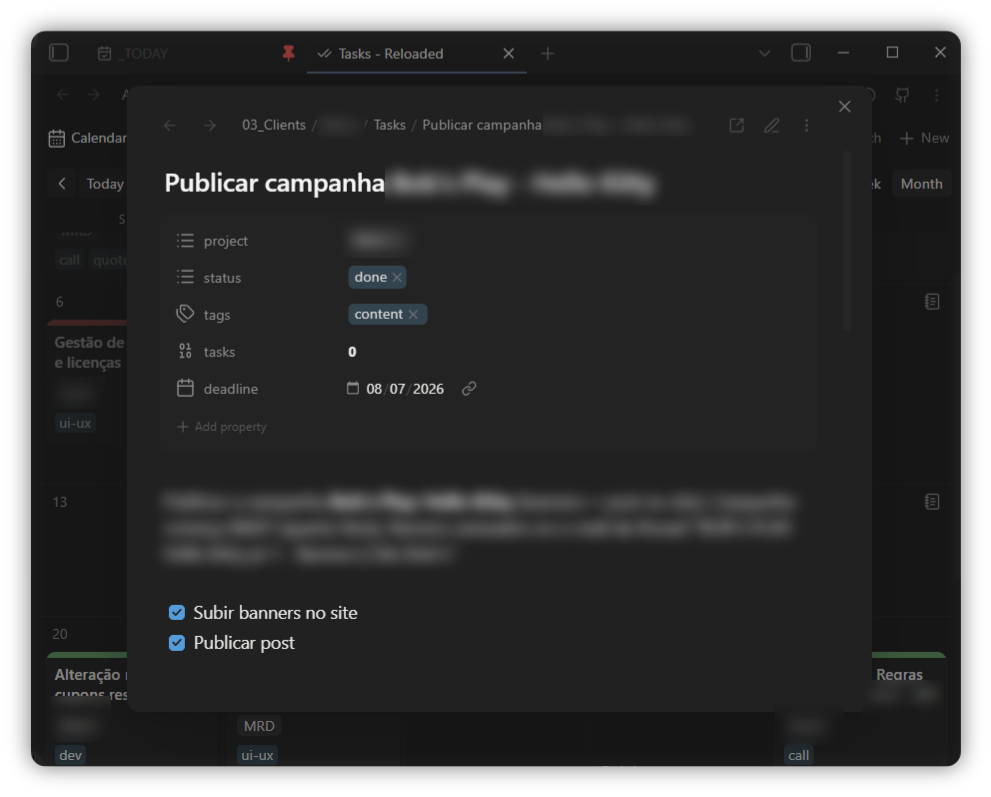Open note icon for calendar row 13
The height and width of the screenshot is (797, 991).
932,502
